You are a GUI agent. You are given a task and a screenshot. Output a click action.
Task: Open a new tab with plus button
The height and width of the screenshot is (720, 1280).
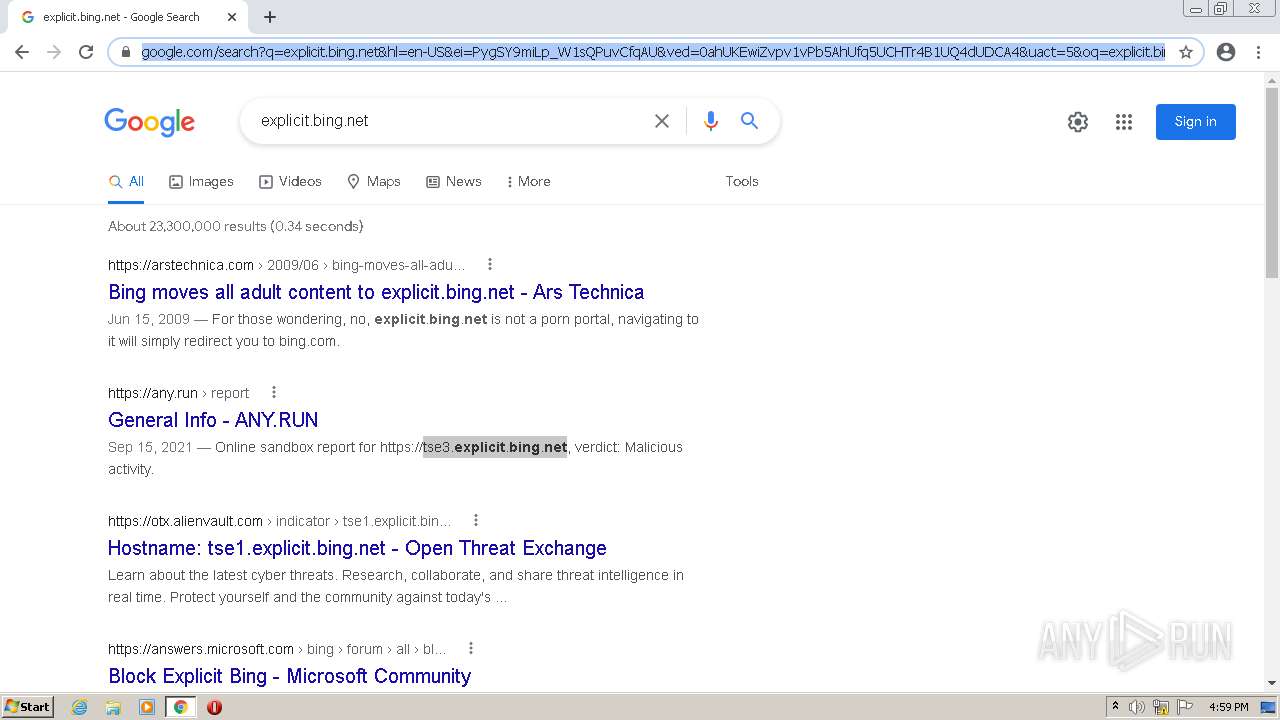[x=270, y=17]
